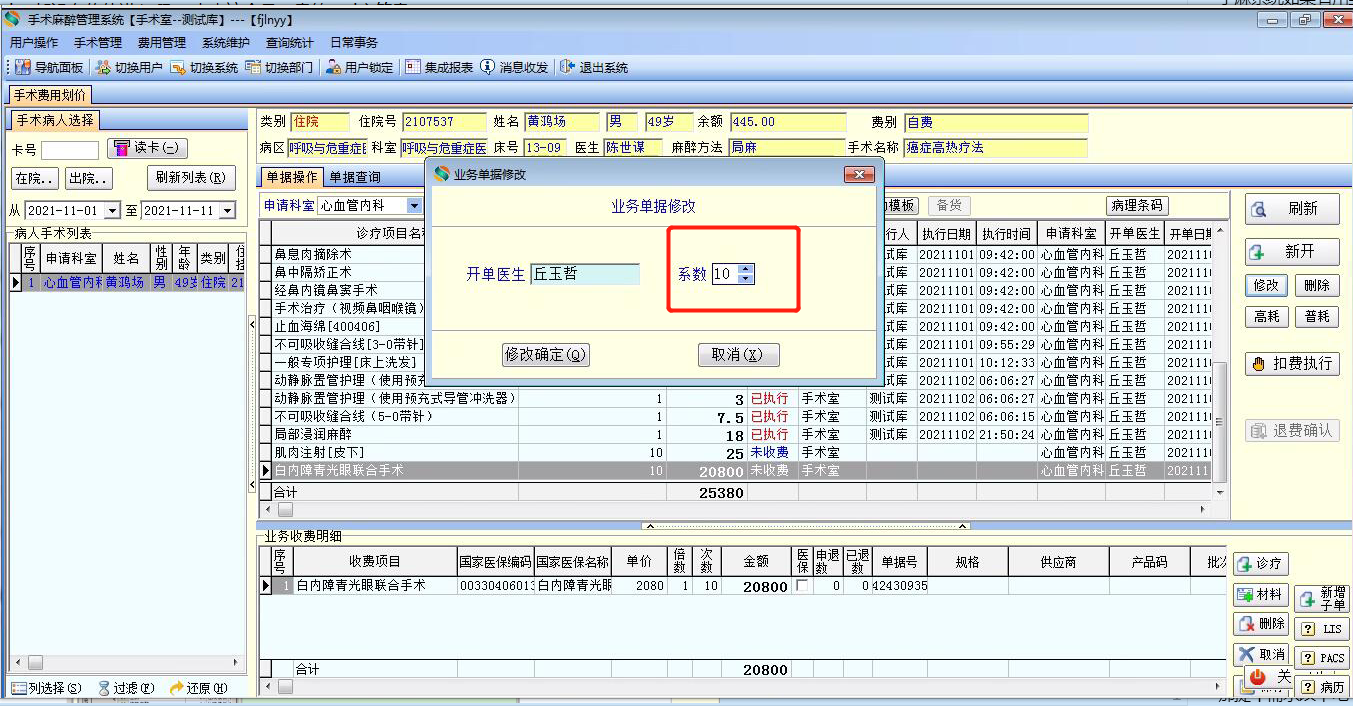Click the 开单医生 field in dialog
The width and height of the screenshot is (1353, 706).
click(x=585, y=274)
